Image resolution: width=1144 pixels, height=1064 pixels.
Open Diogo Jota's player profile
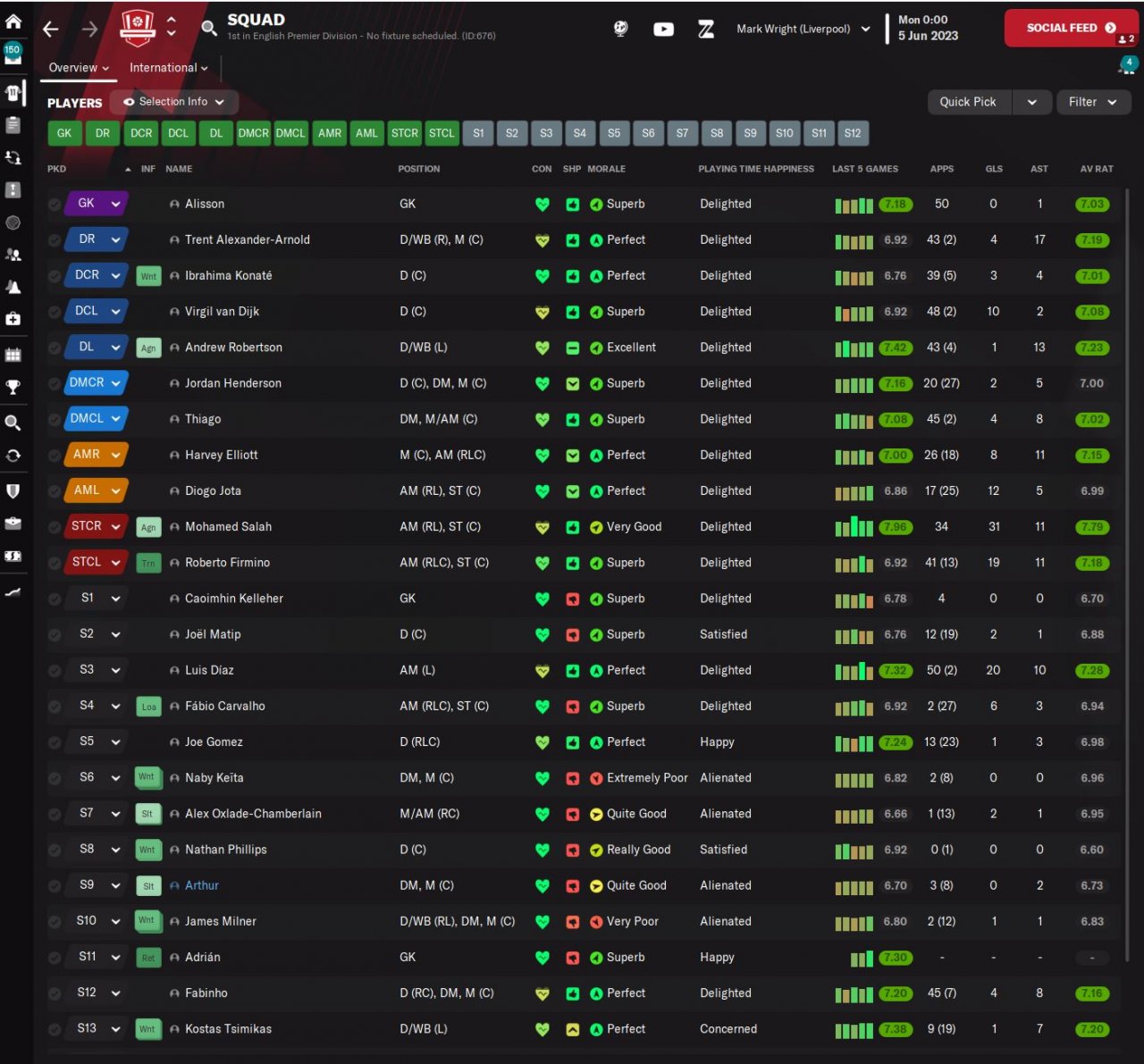[213, 490]
